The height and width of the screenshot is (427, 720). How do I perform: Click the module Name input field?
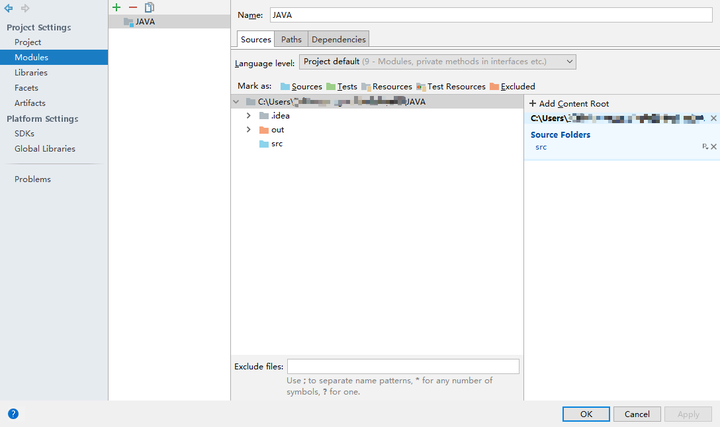point(491,15)
